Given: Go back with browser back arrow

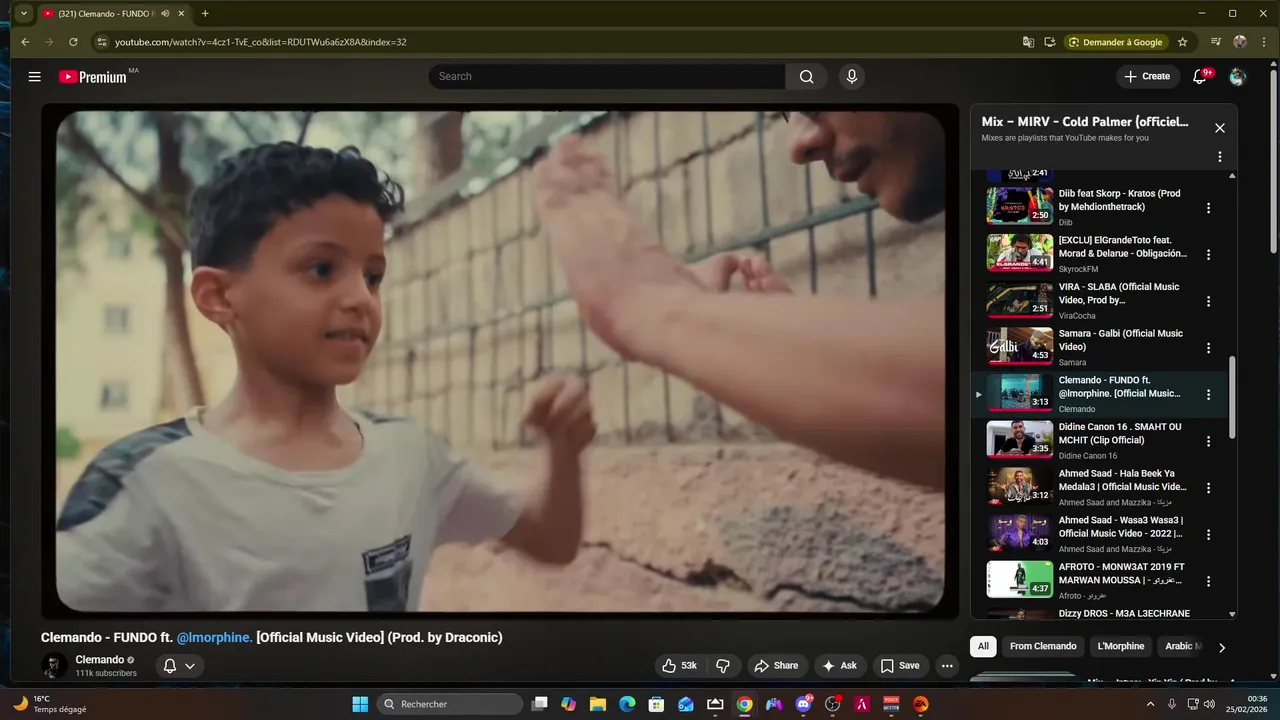Looking at the screenshot, I should [26, 42].
